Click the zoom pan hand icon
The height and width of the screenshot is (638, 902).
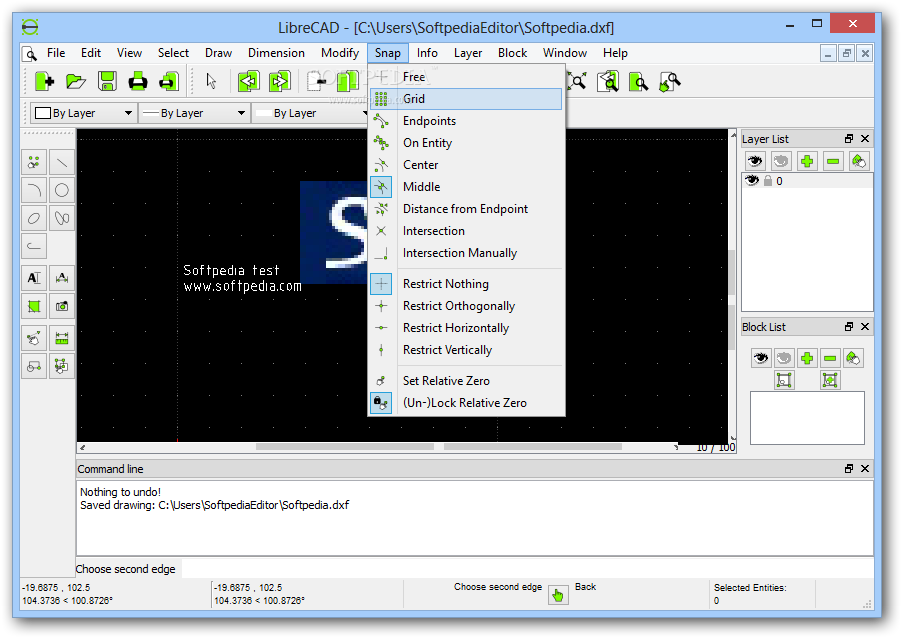670,81
